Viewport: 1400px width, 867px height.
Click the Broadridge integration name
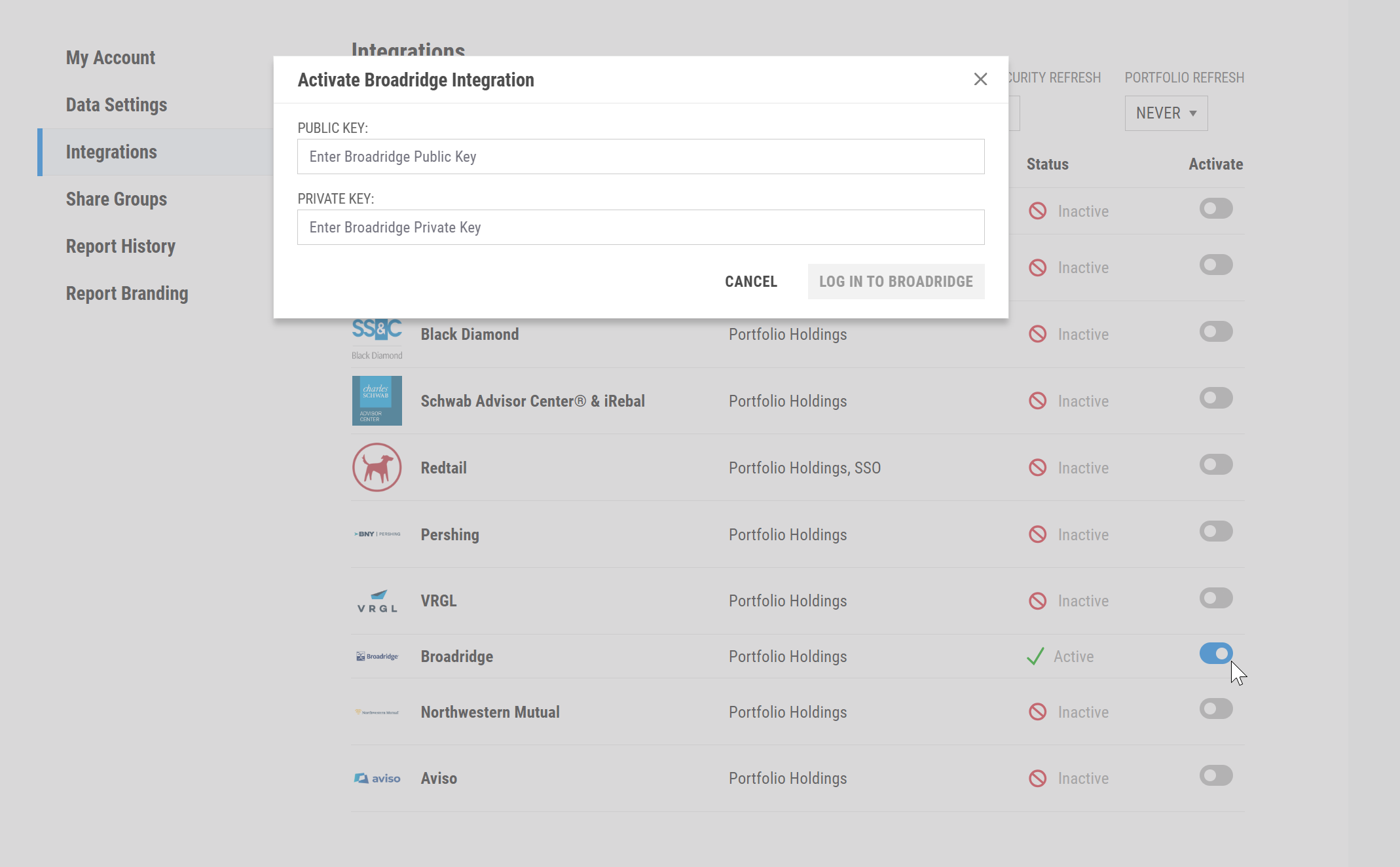tap(456, 657)
